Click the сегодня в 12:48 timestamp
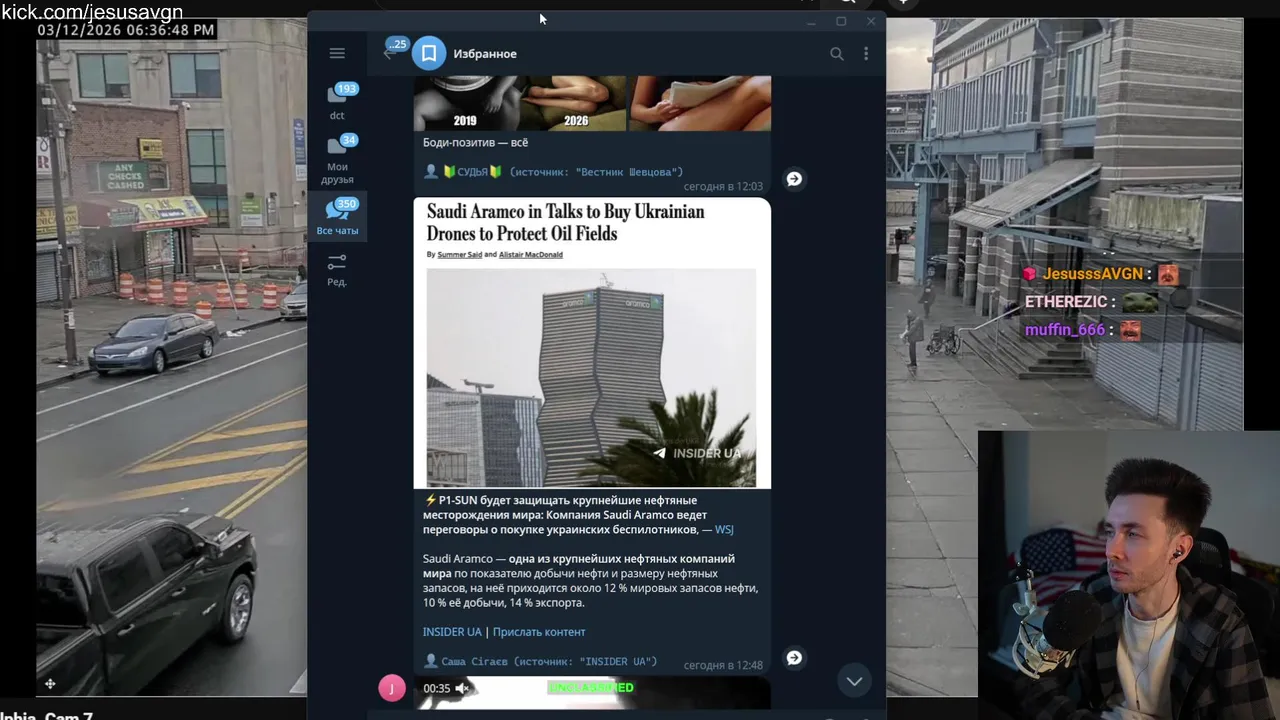The image size is (1280, 720). [723, 665]
